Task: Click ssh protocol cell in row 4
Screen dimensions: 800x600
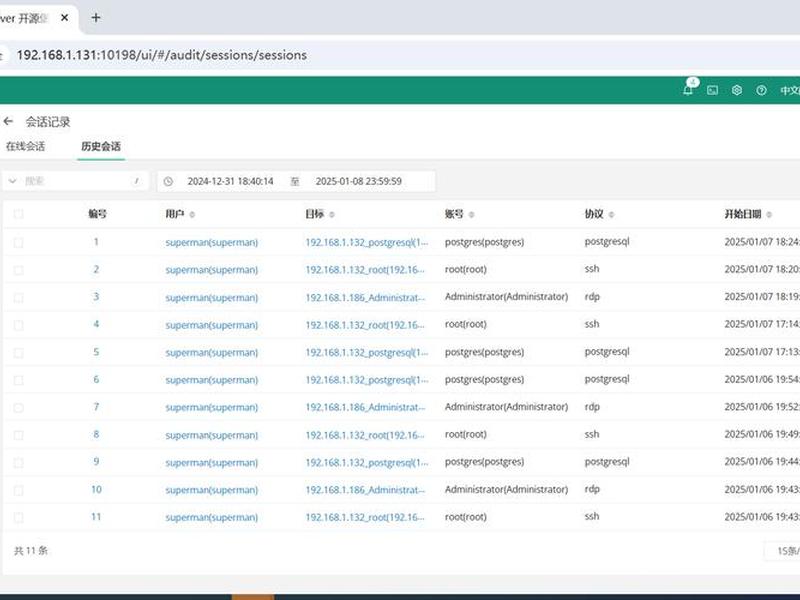Action: pyautogui.click(x=592, y=324)
